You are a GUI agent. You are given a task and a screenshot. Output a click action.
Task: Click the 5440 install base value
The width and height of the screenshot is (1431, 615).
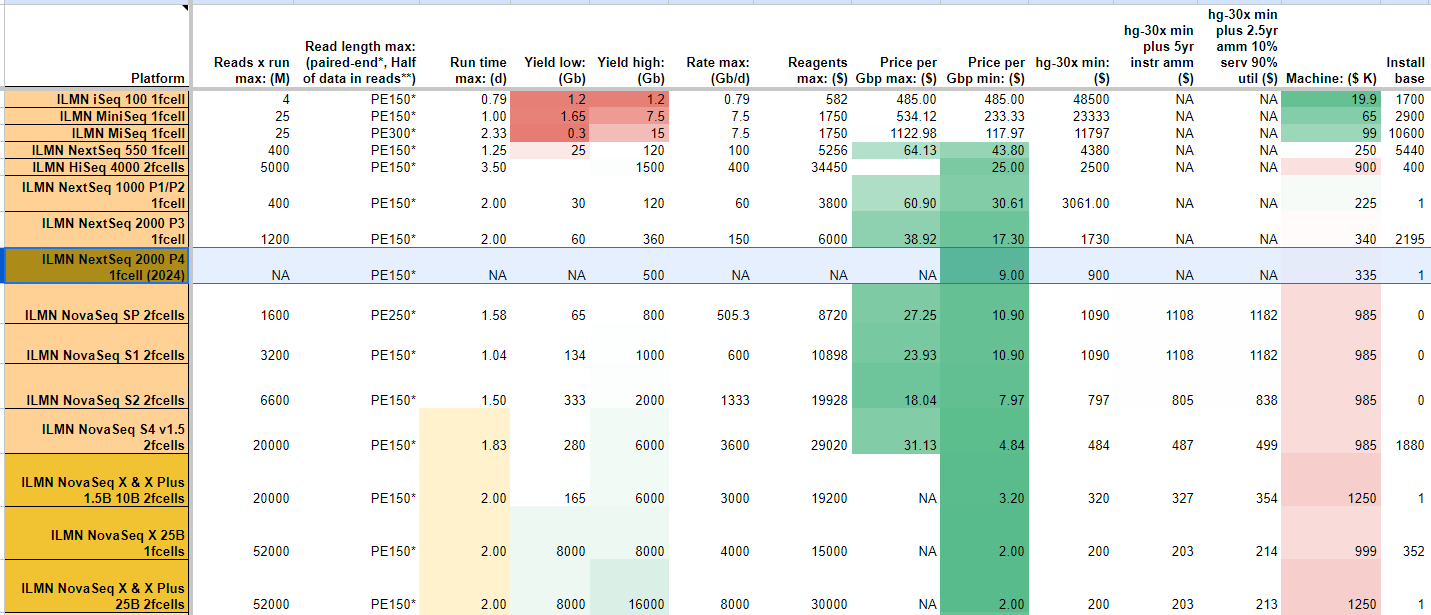click(x=1405, y=150)
